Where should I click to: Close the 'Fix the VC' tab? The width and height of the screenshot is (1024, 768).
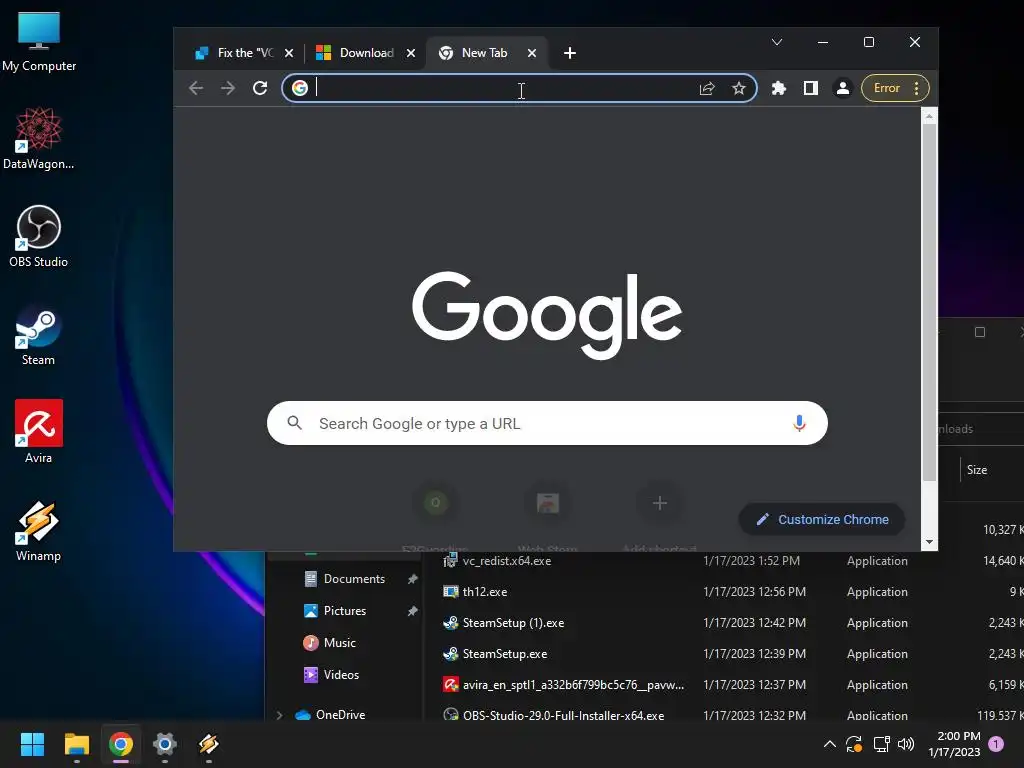coord(289,53)
